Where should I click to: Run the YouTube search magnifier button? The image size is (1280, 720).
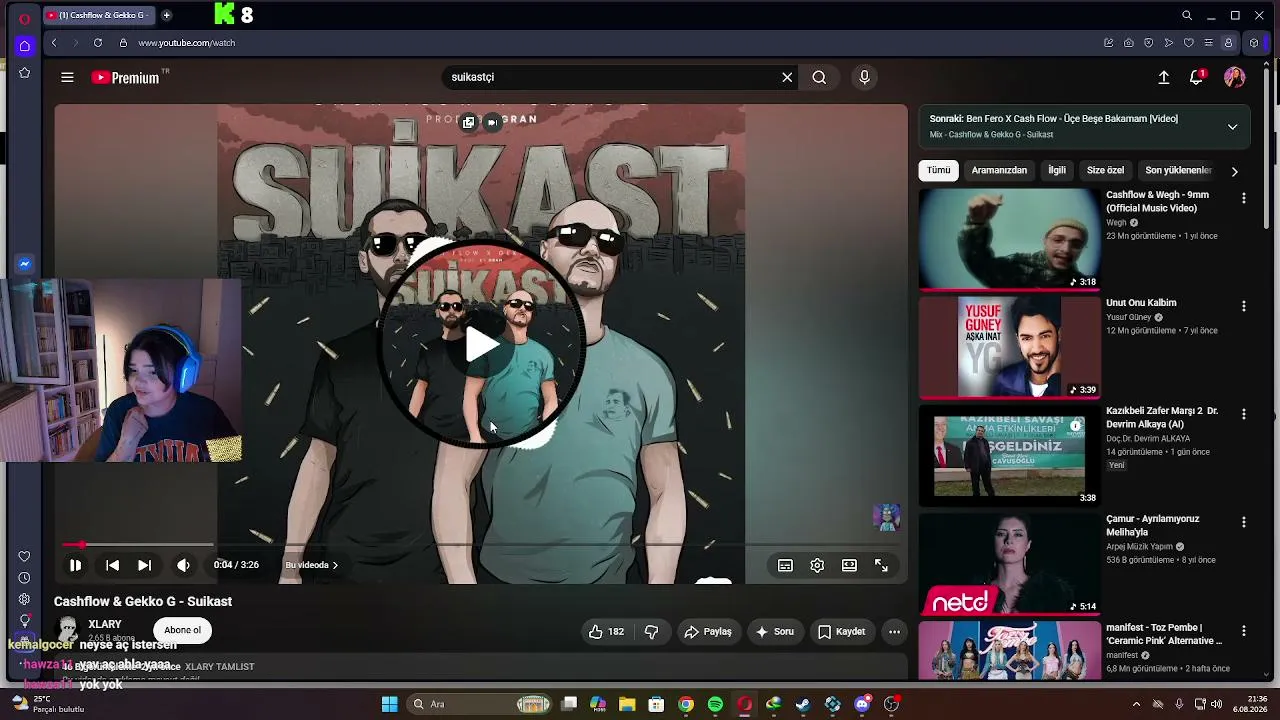coord(819,77)
